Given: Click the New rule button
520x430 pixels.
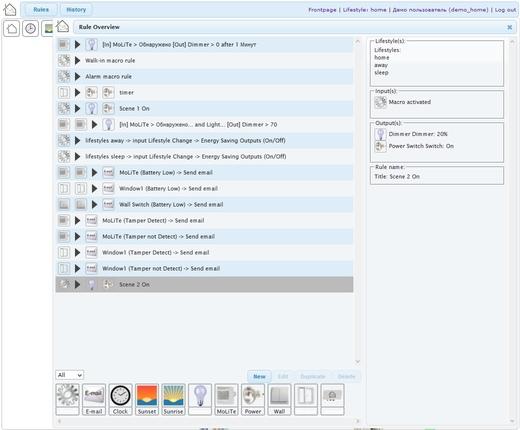Looking at the screenshot, I should click(x=259, y=377).
